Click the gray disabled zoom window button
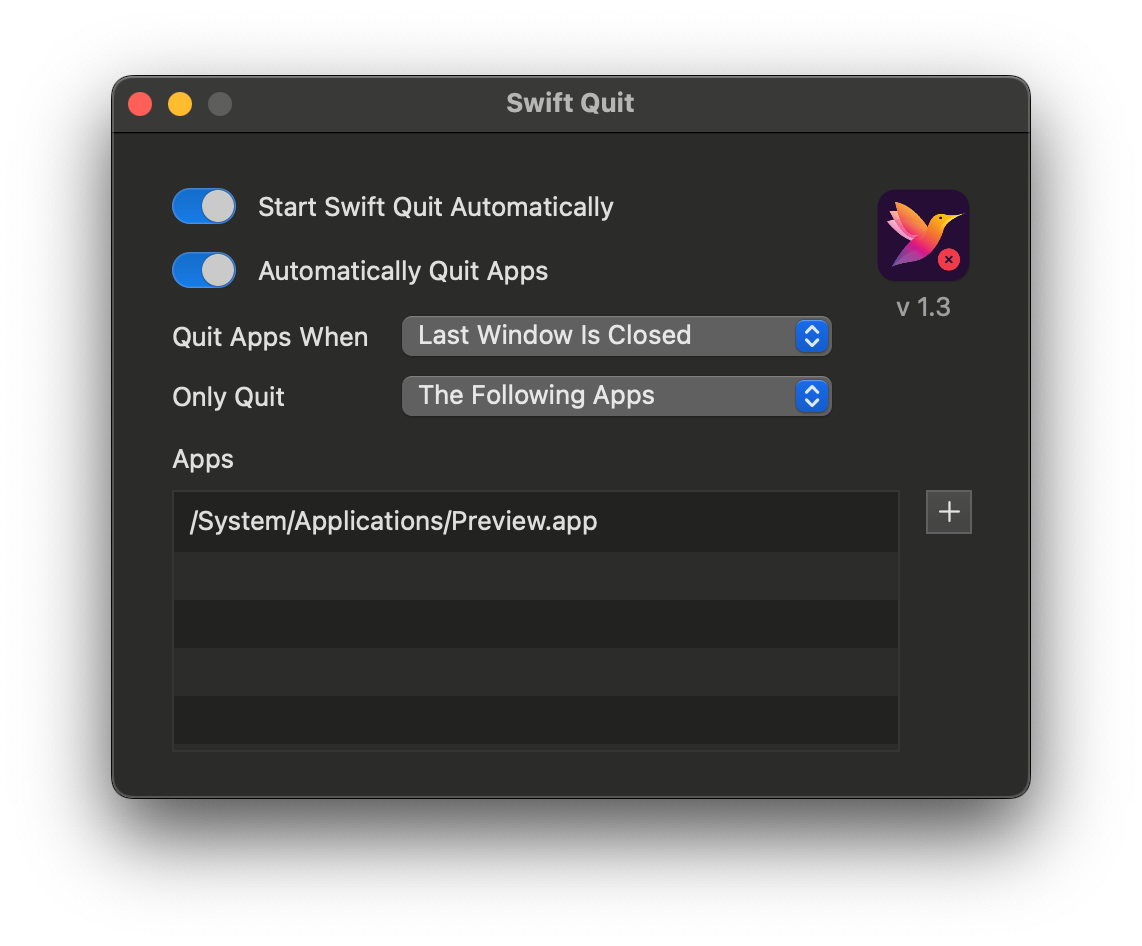 [220, 104]
